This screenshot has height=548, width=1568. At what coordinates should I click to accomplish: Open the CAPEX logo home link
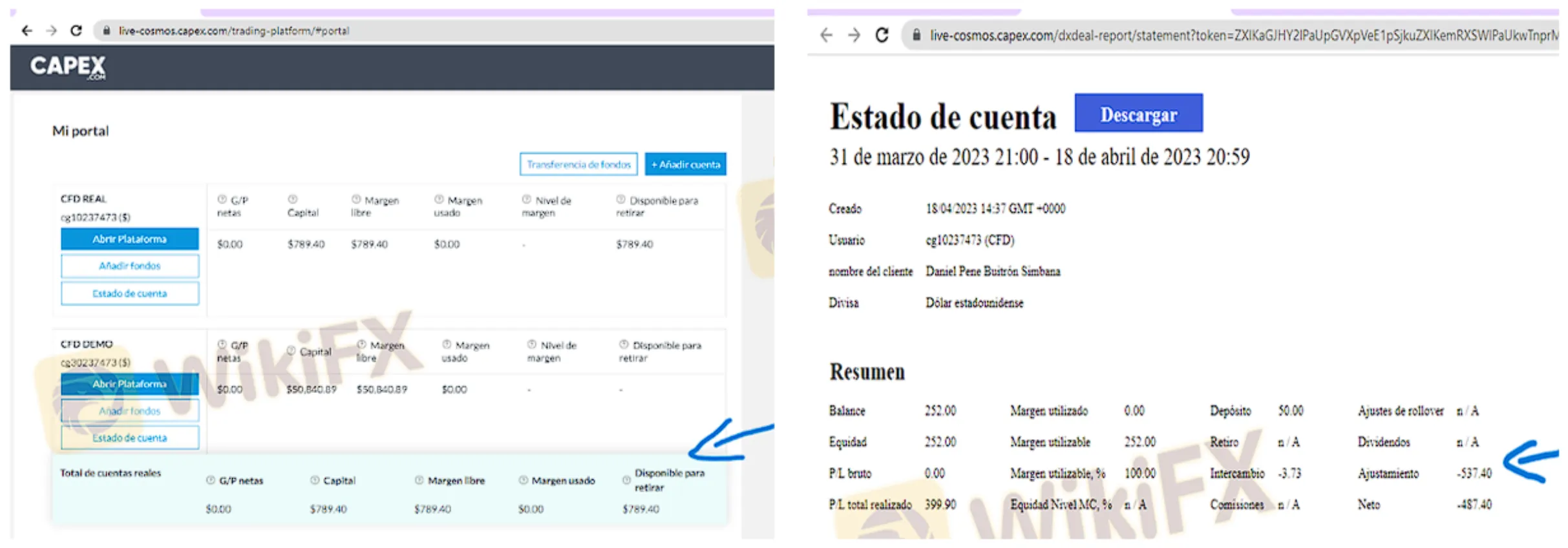pyautogui.click(x=68, y=67)
